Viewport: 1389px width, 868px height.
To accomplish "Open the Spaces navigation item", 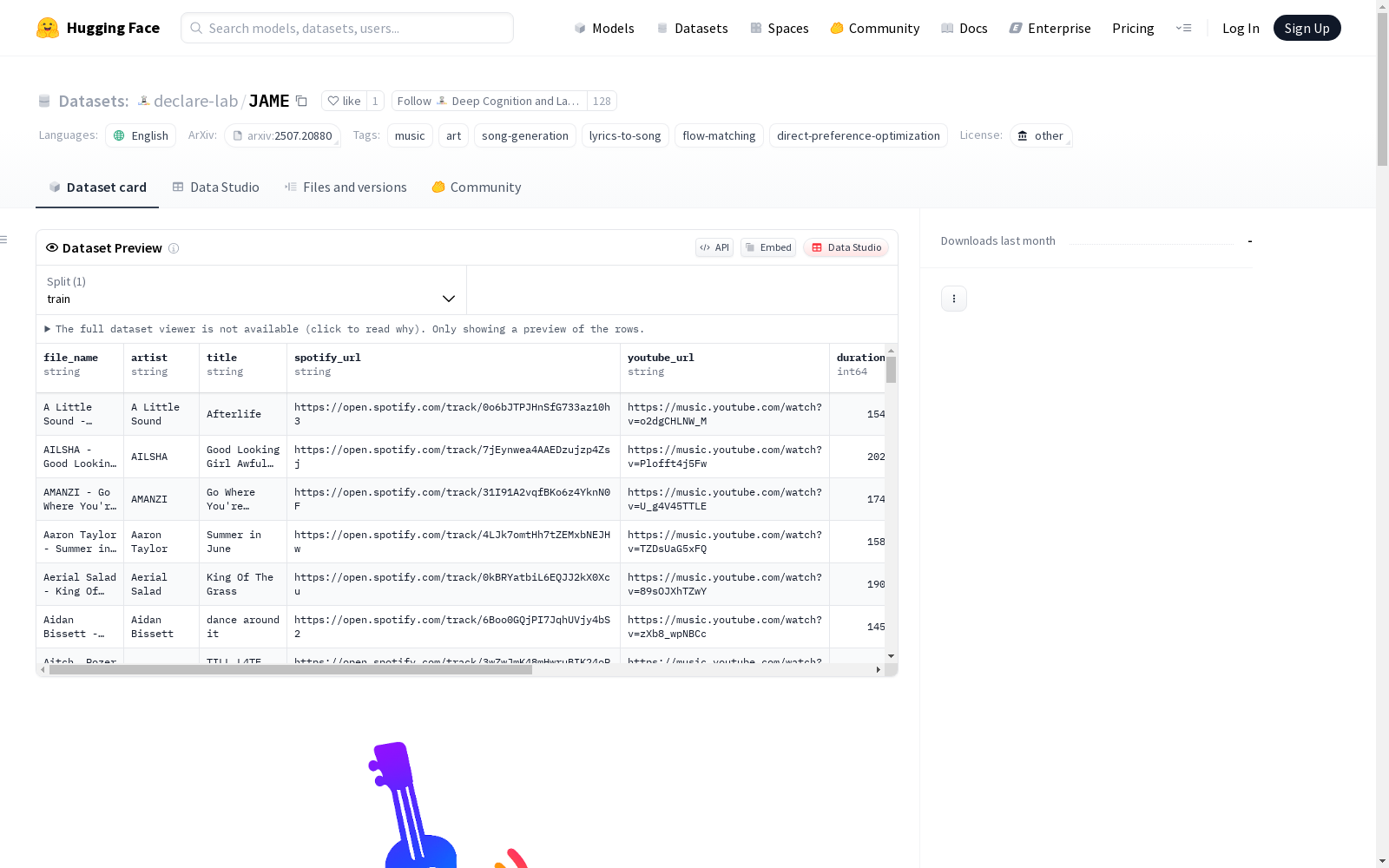I will click(x=780, y=28).
